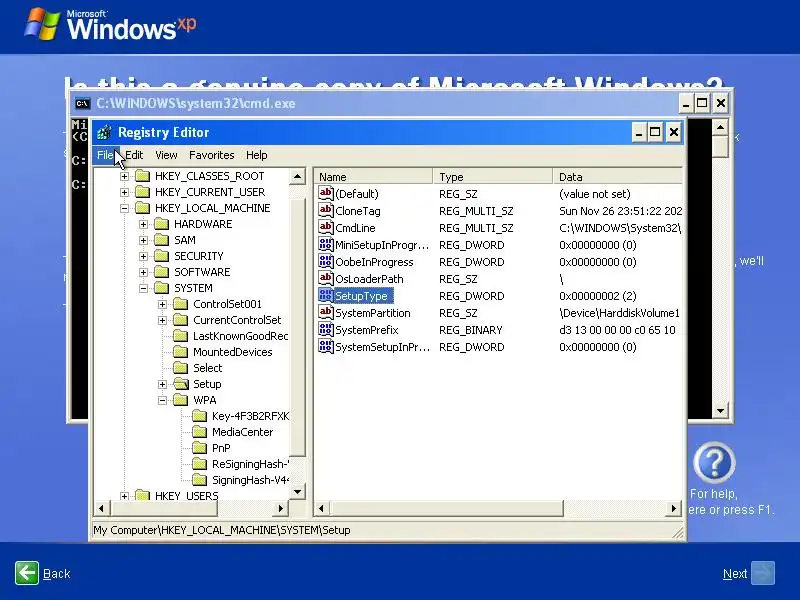Screen dimensions: 800x600
Task: Expand the CurrentControlSet key
Action: tap(162, 320)
